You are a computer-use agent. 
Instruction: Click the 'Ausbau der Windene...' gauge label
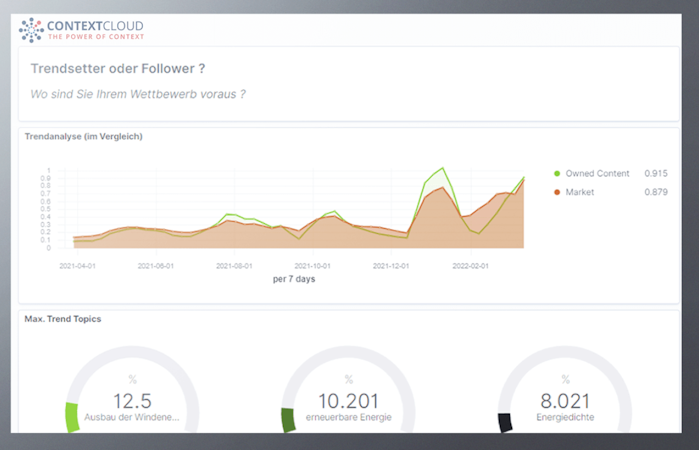132,417
